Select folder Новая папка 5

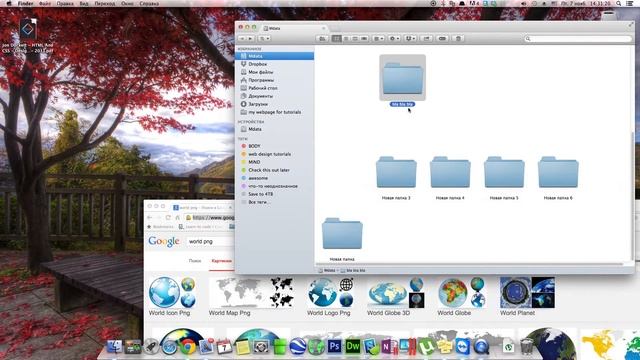point(504,172)
